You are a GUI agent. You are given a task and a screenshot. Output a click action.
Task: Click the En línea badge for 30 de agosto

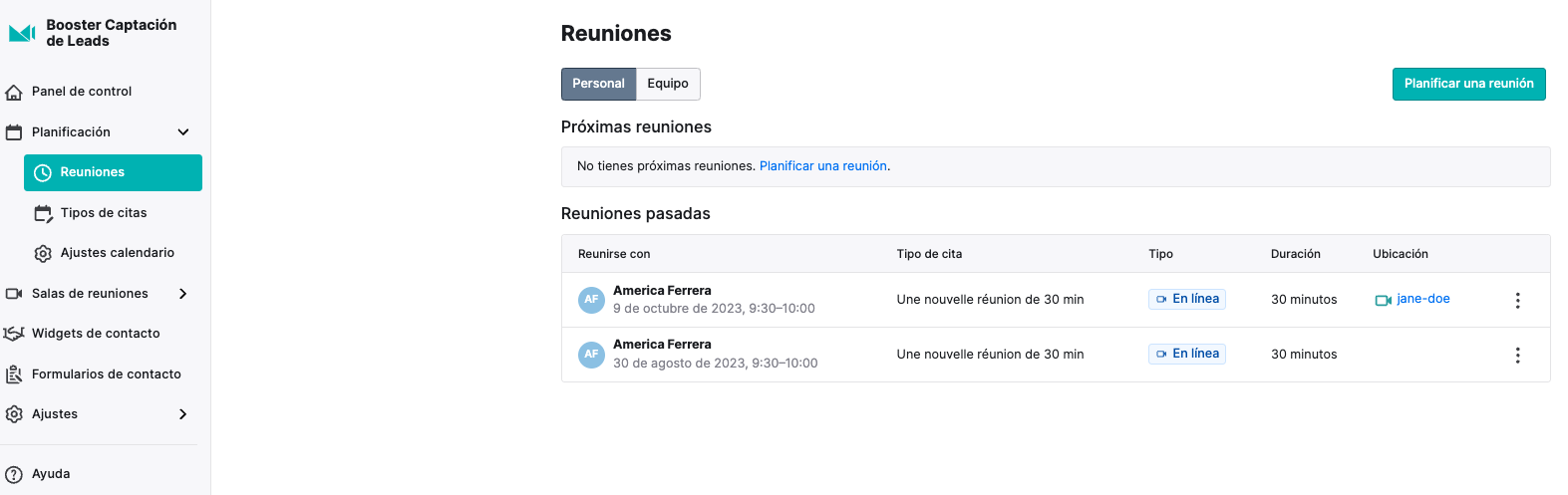tap(1186, 354)
